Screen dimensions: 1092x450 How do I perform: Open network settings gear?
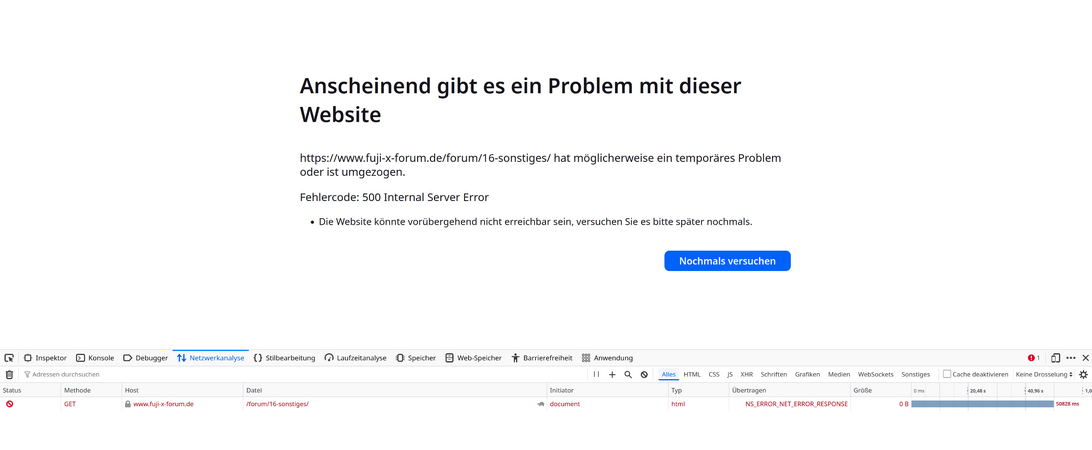(x=1083, y=375)
